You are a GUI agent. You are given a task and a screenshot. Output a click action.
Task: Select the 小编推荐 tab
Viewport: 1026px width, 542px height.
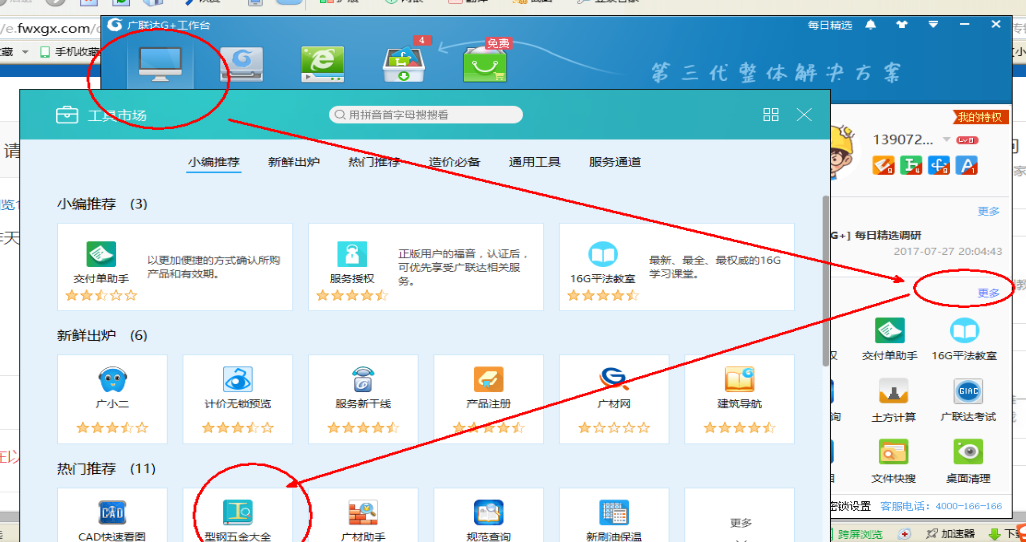tap(214, 162)
